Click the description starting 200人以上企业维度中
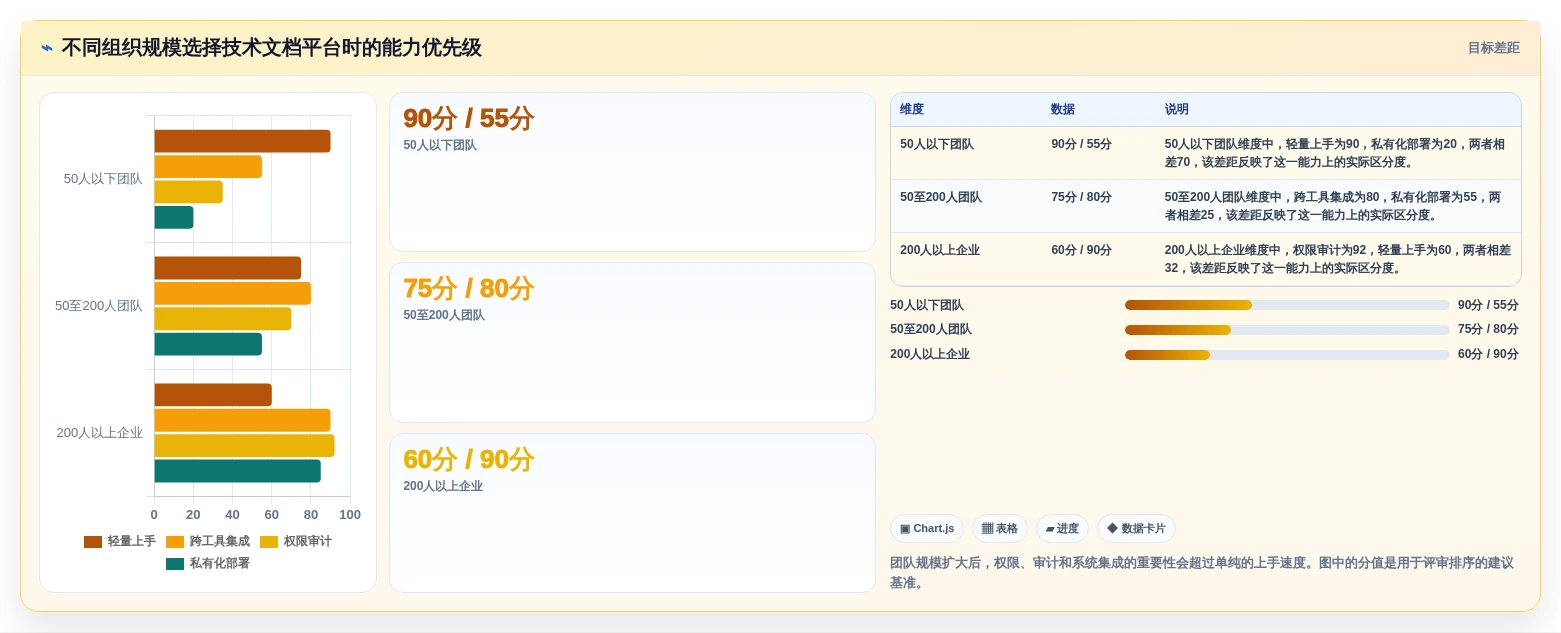This screenshot has height=633, width=1561. coord(1338,259)
